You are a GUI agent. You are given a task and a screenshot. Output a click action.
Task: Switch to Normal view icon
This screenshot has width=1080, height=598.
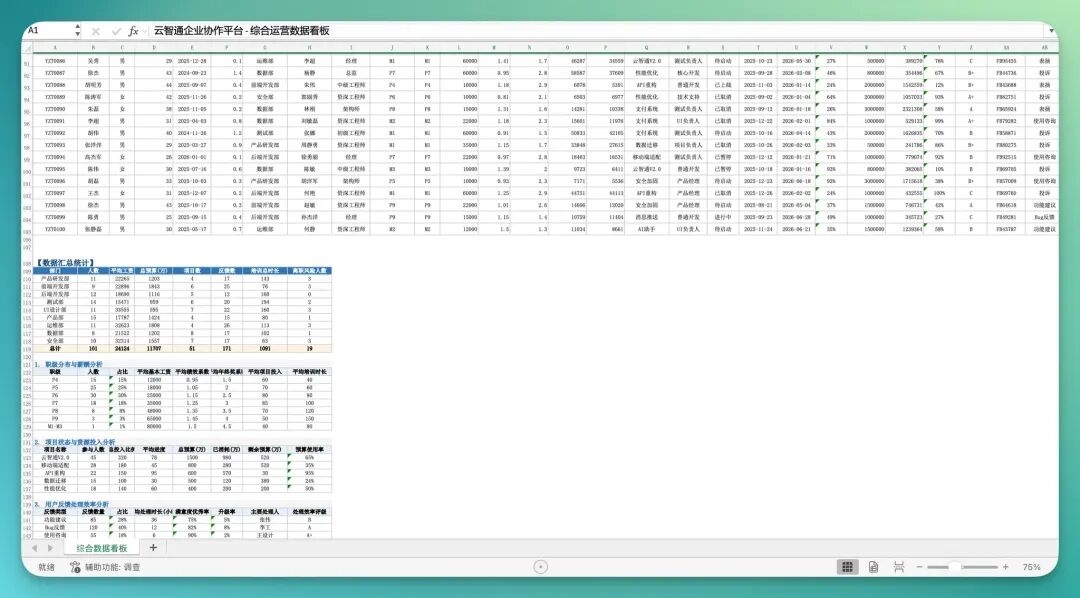(847, 567)
